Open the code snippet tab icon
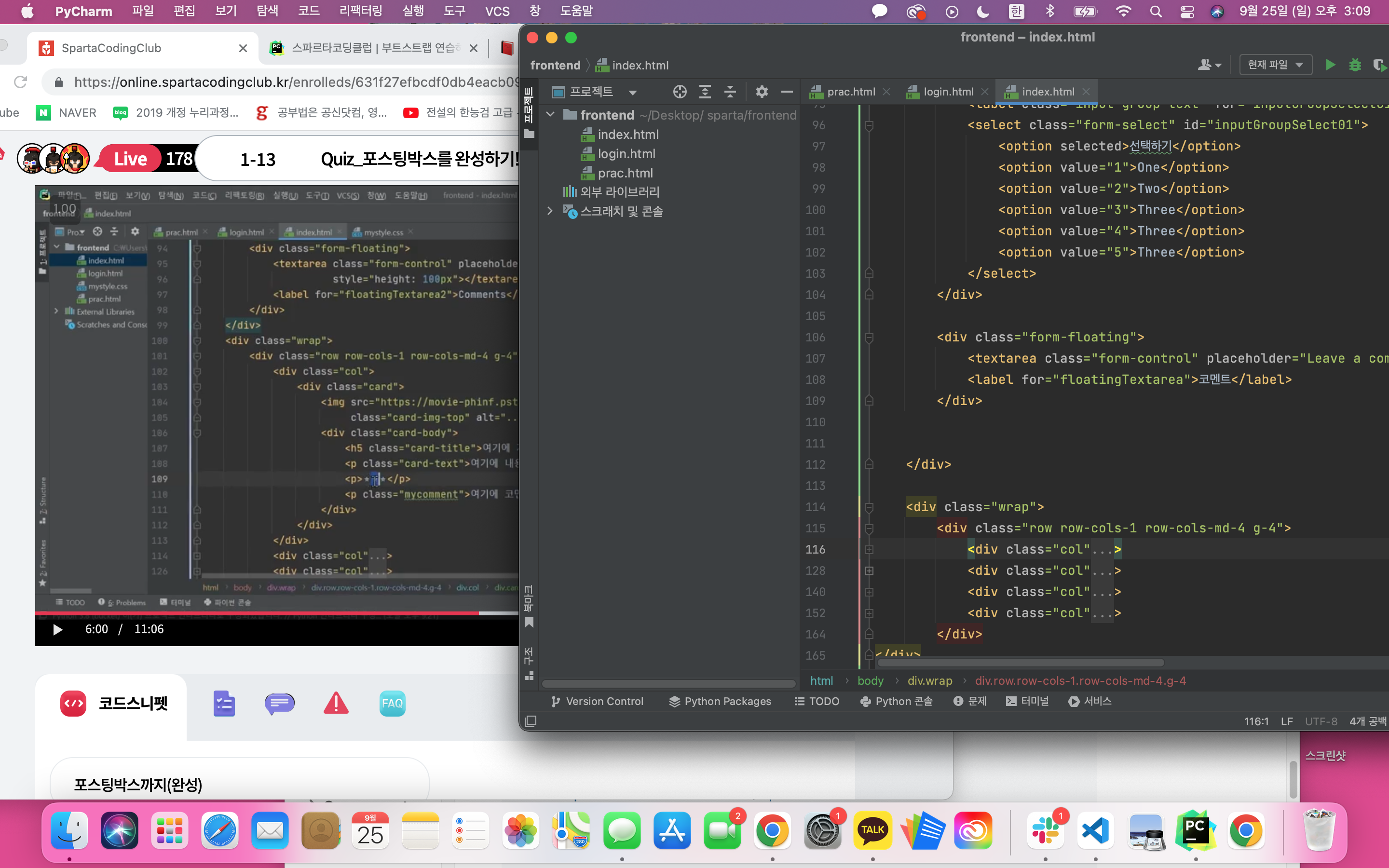This screenshot has width=1389, height=868. [x=73, y=703]
